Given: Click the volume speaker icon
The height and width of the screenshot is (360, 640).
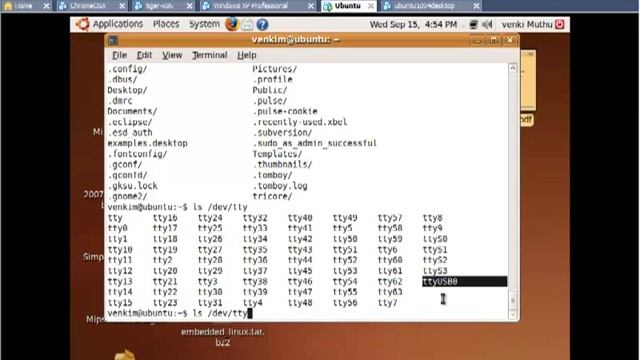Looking at the screenshot, I should tap(487, 24).
